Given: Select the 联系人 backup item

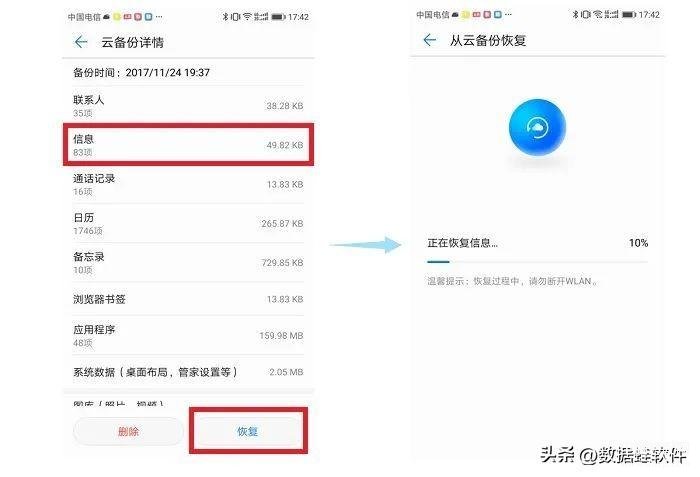Looking at the screenshot, I should point(188,105).
